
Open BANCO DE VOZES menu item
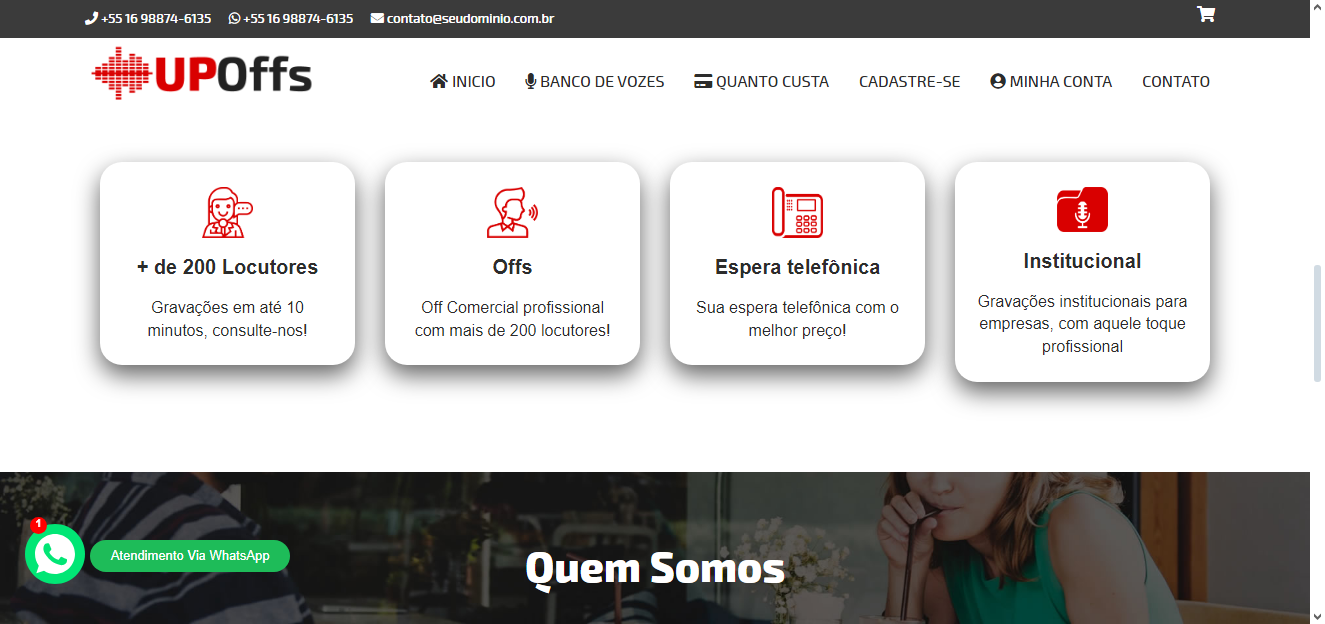(595, 82)
